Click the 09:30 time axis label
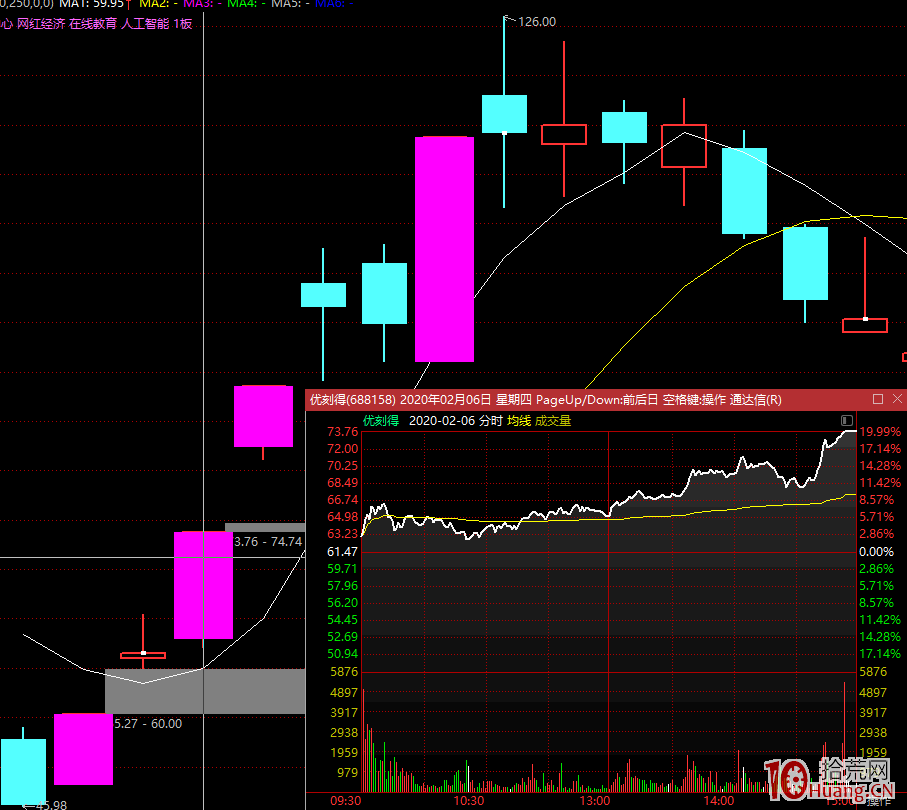 click(345, 801)
